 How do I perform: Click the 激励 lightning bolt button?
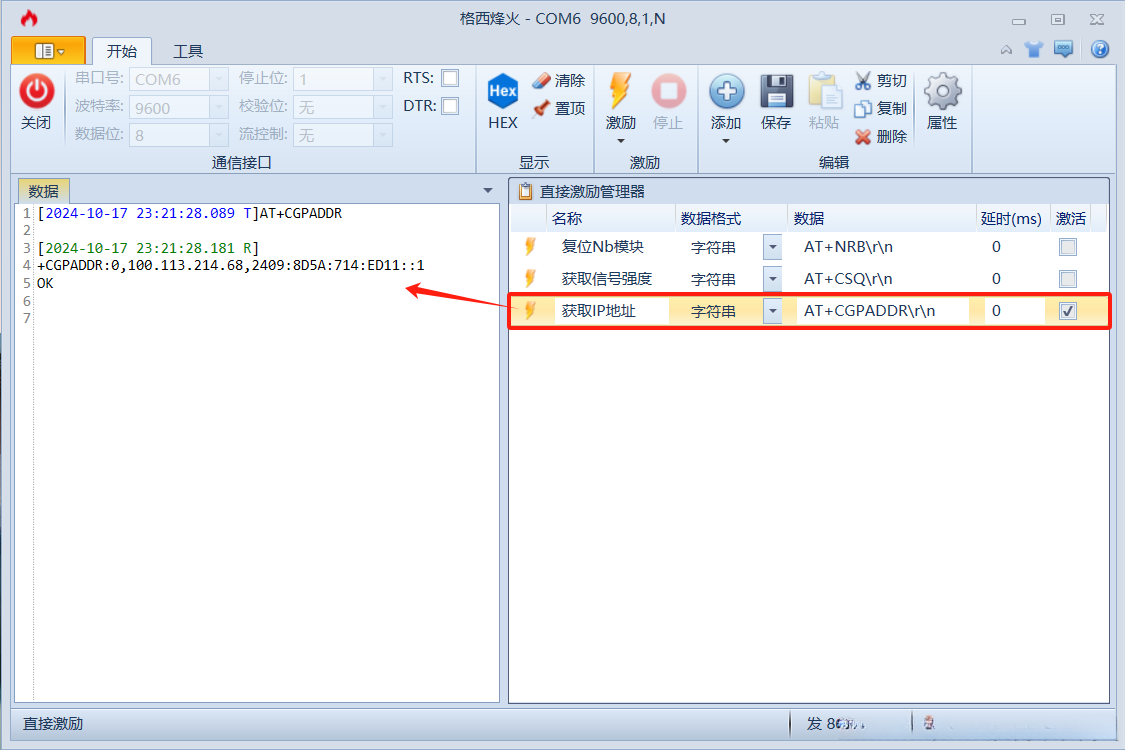(620, 101)
